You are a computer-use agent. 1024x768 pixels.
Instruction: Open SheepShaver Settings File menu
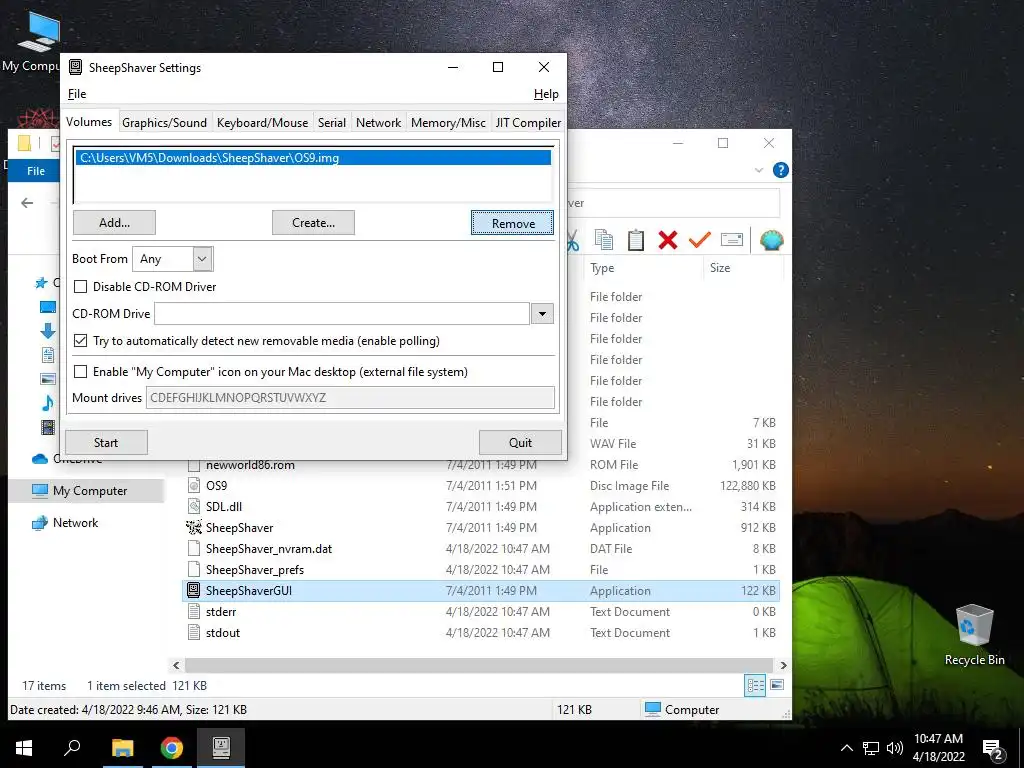[77, 94]
